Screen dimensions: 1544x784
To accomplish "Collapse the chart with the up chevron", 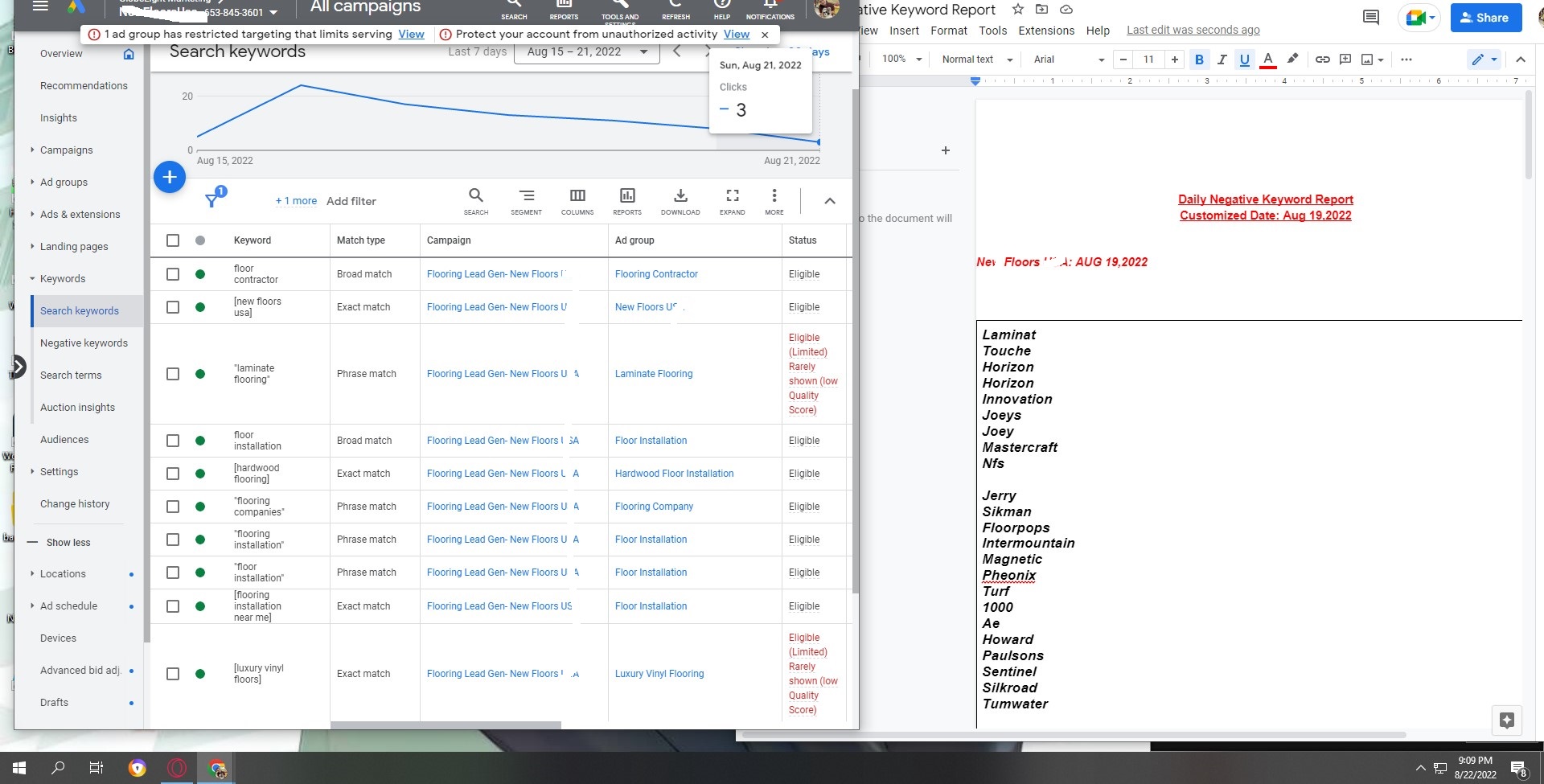I will (830, 201).
